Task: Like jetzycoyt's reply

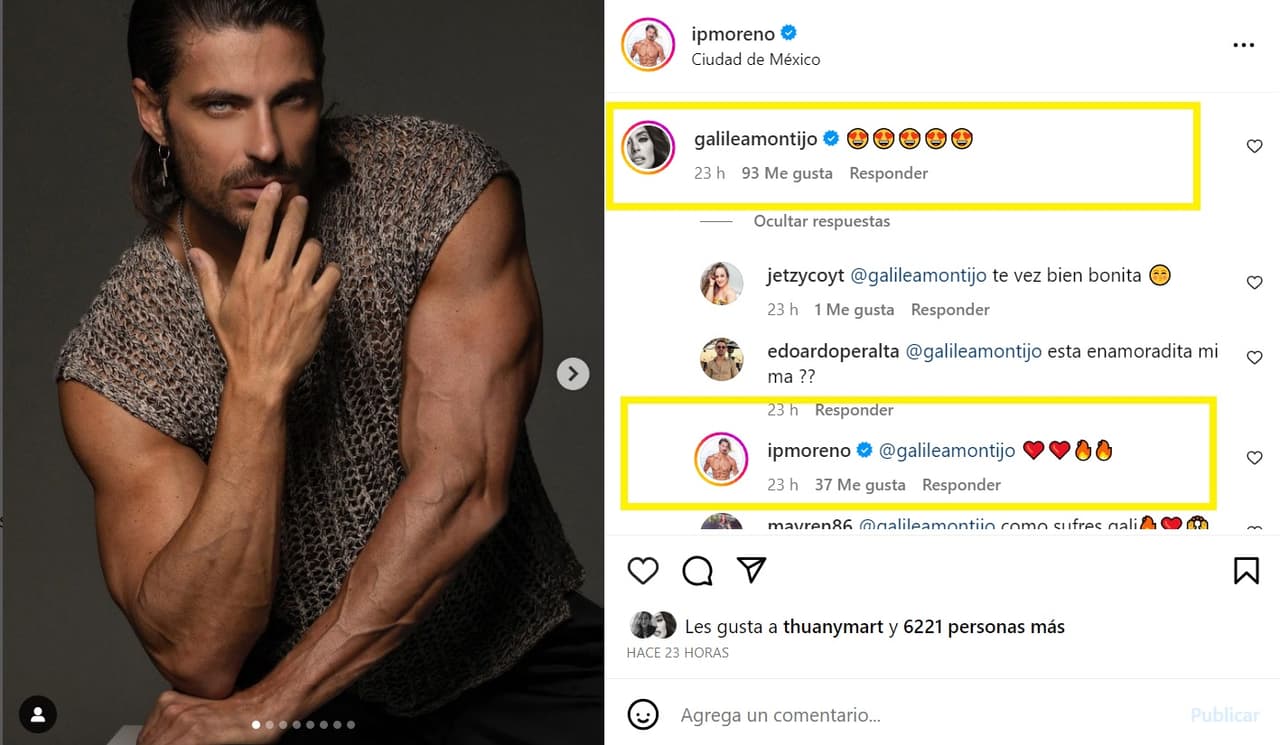Action: click(1254, 283)
